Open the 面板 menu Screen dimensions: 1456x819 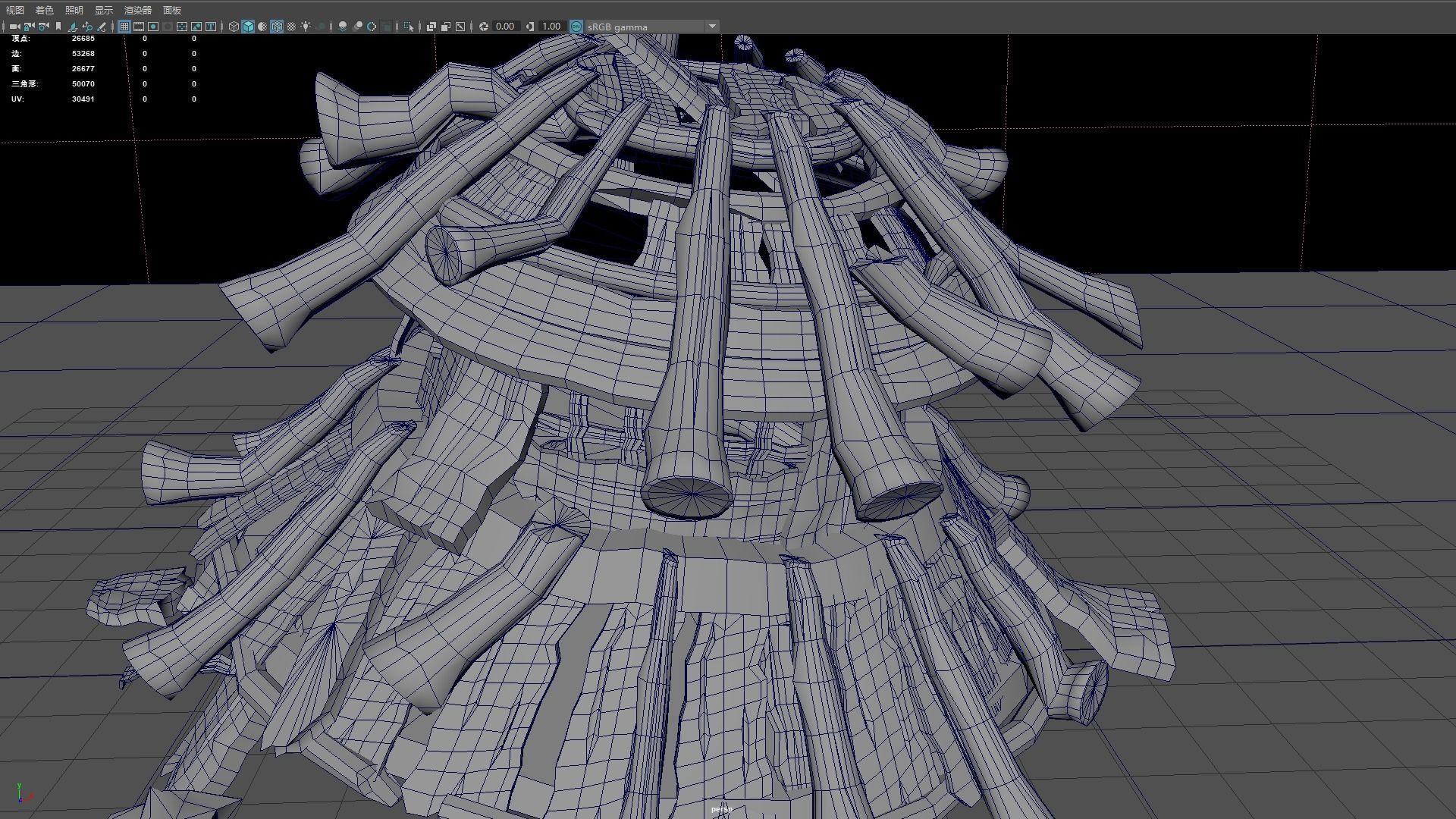pos(172,10)
